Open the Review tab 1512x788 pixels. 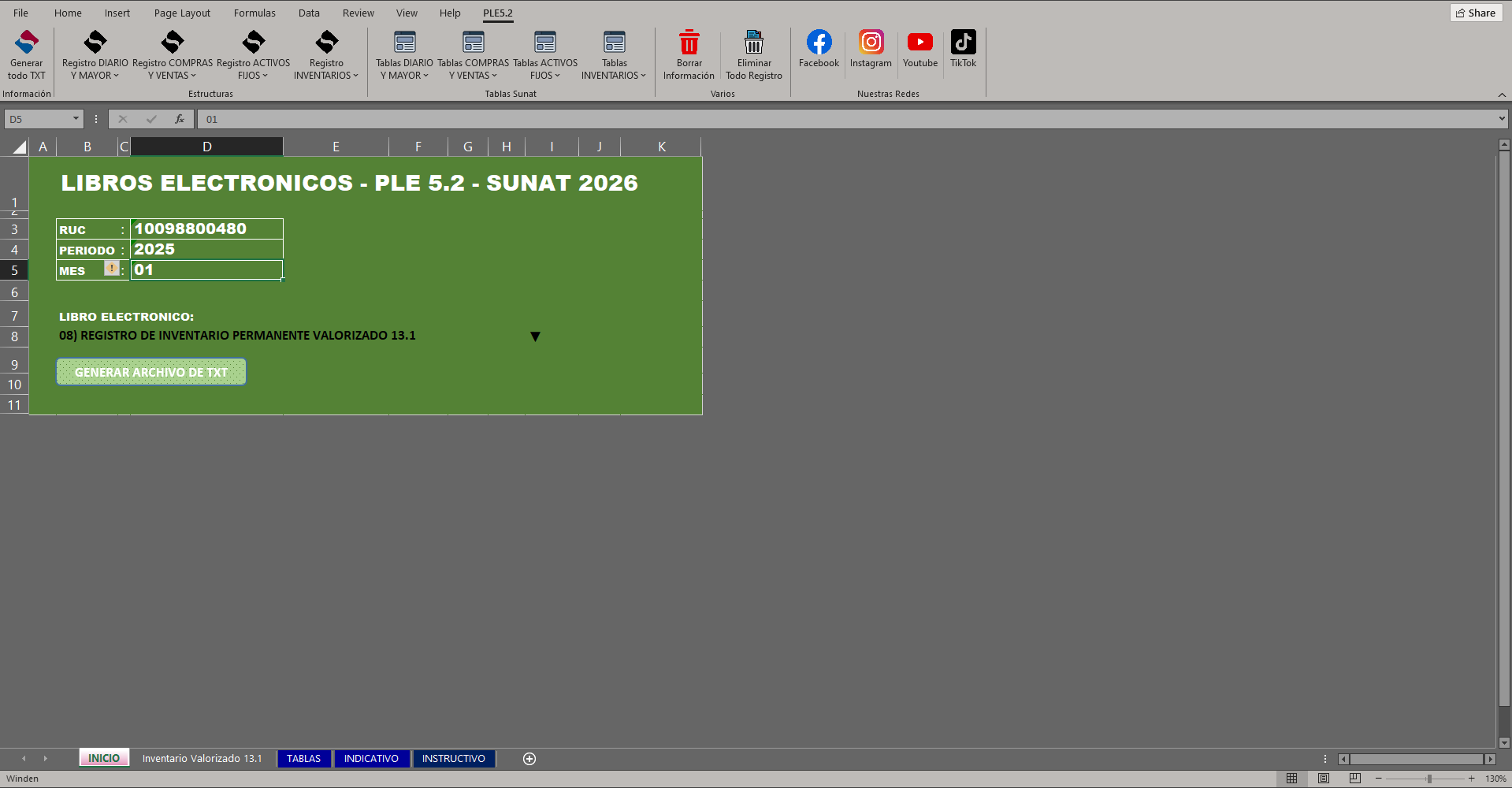(358, 13)
